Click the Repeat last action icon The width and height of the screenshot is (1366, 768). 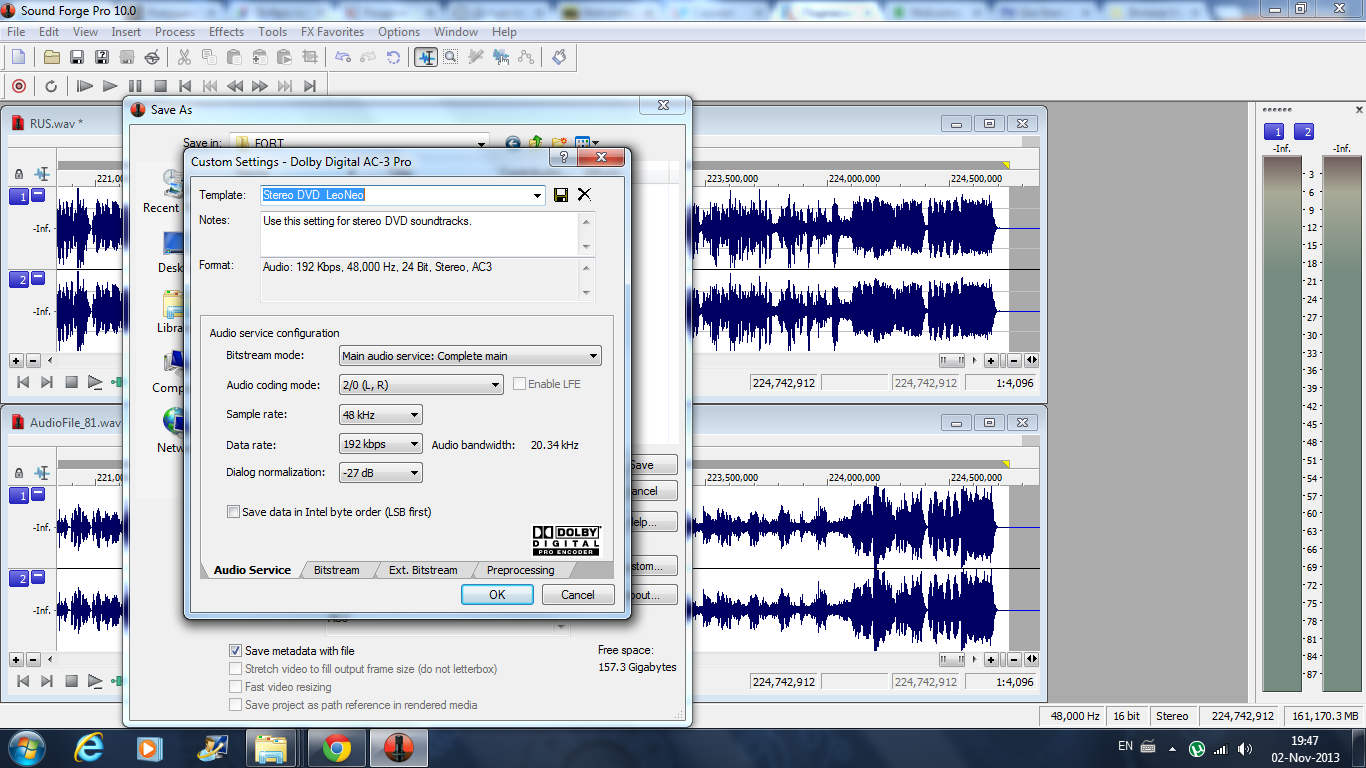(393, 57)
